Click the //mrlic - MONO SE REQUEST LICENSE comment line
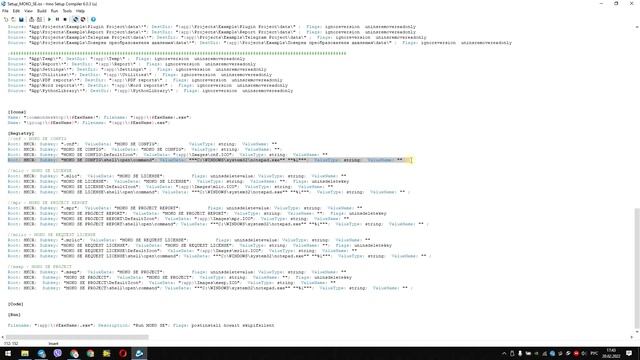Screen dimensions: 640x360 (x=51, y=235)
